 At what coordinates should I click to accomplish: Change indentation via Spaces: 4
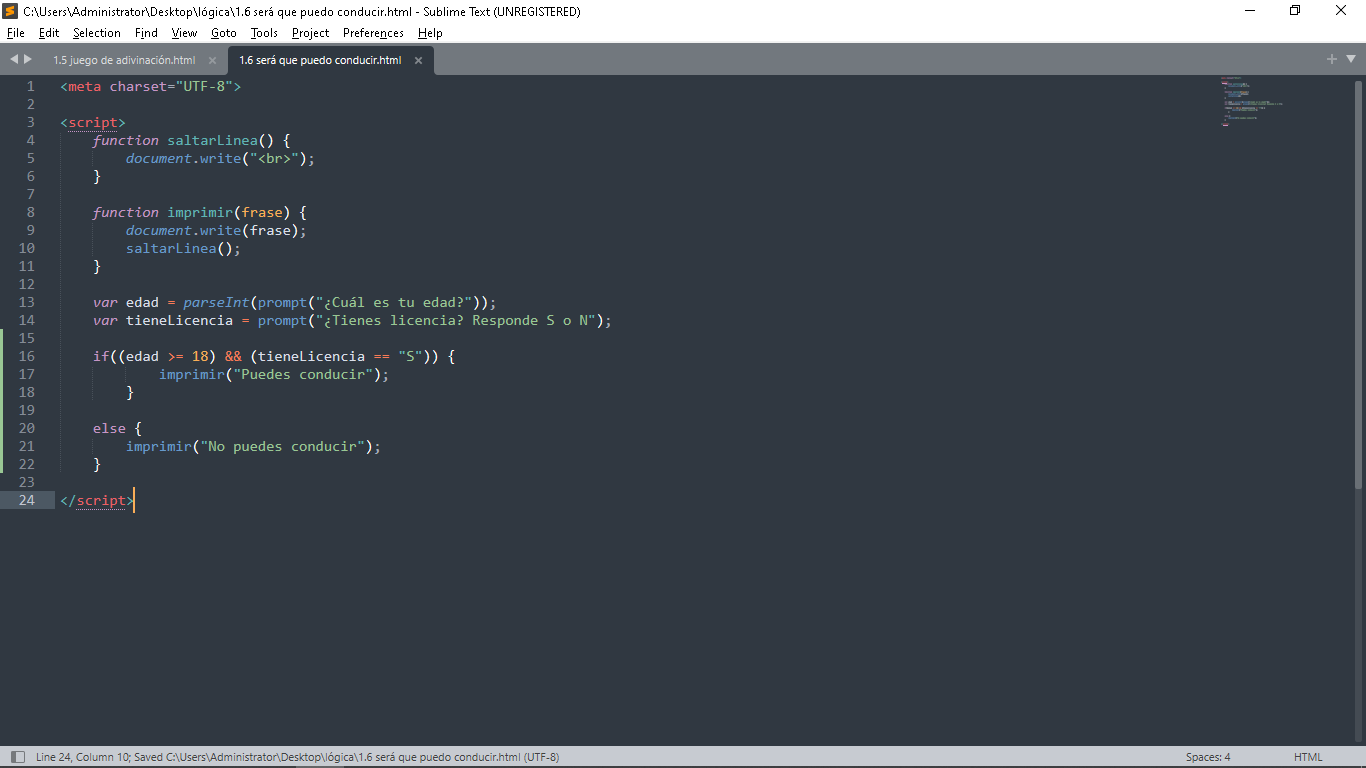coord(1208,757)
